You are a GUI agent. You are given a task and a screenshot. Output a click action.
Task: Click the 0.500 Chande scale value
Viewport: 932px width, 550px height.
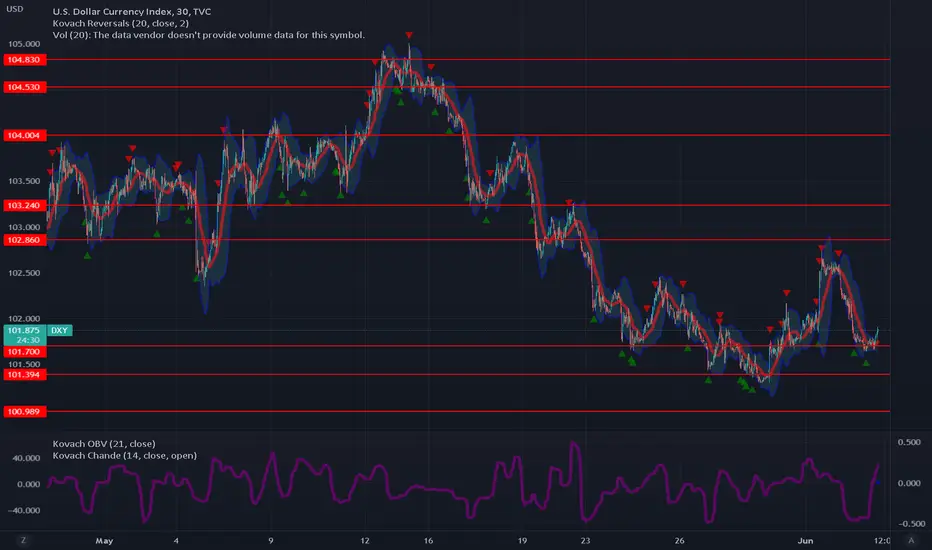[909, 442]
